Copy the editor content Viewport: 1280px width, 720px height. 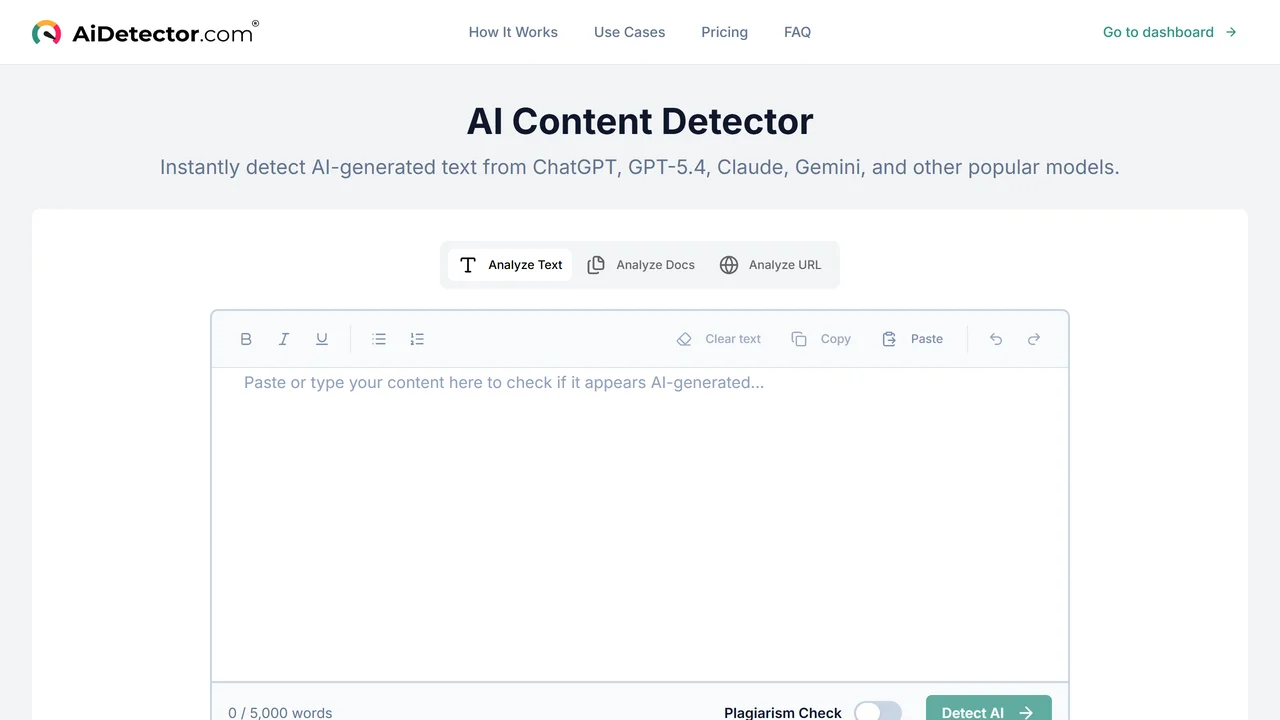(x=821, y=339)
